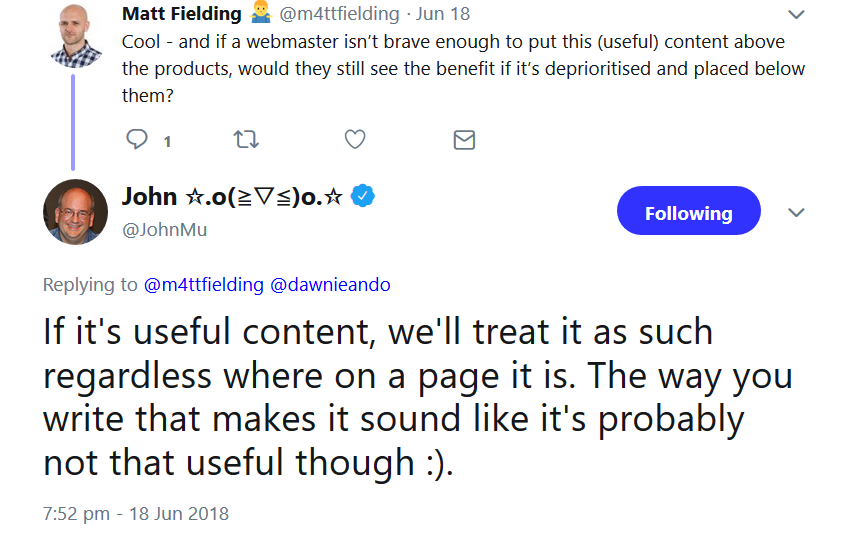Toggle the Following button
Image resolution: width=851 pixels, height=535 pixels.
pos(688,213)
